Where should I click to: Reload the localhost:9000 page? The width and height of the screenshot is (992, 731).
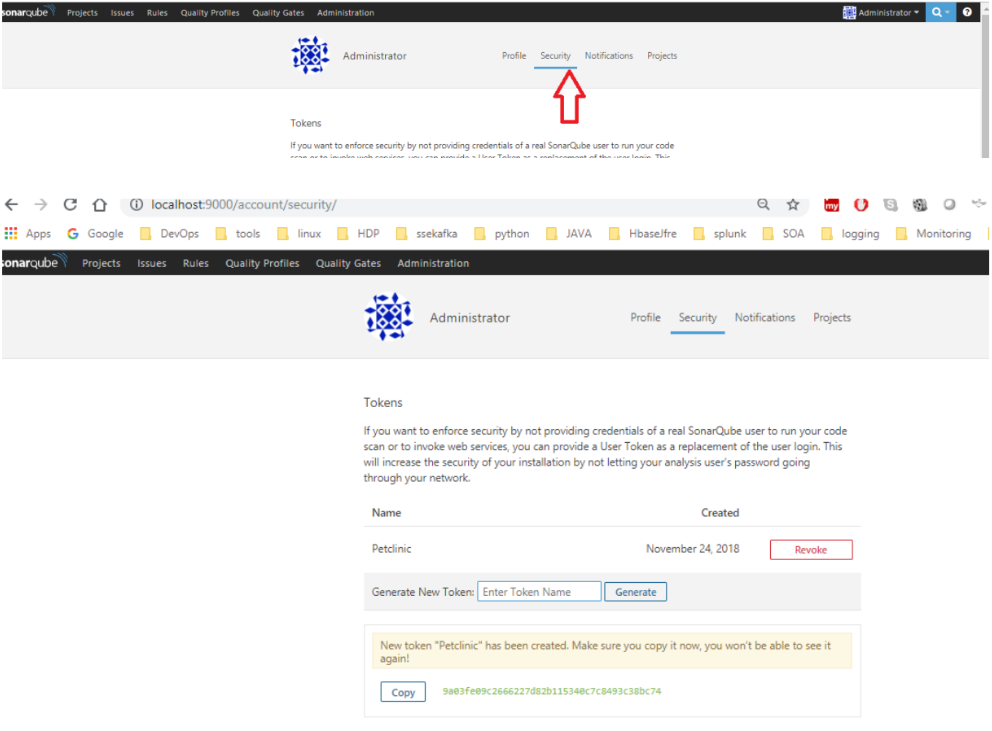point(70,204)
